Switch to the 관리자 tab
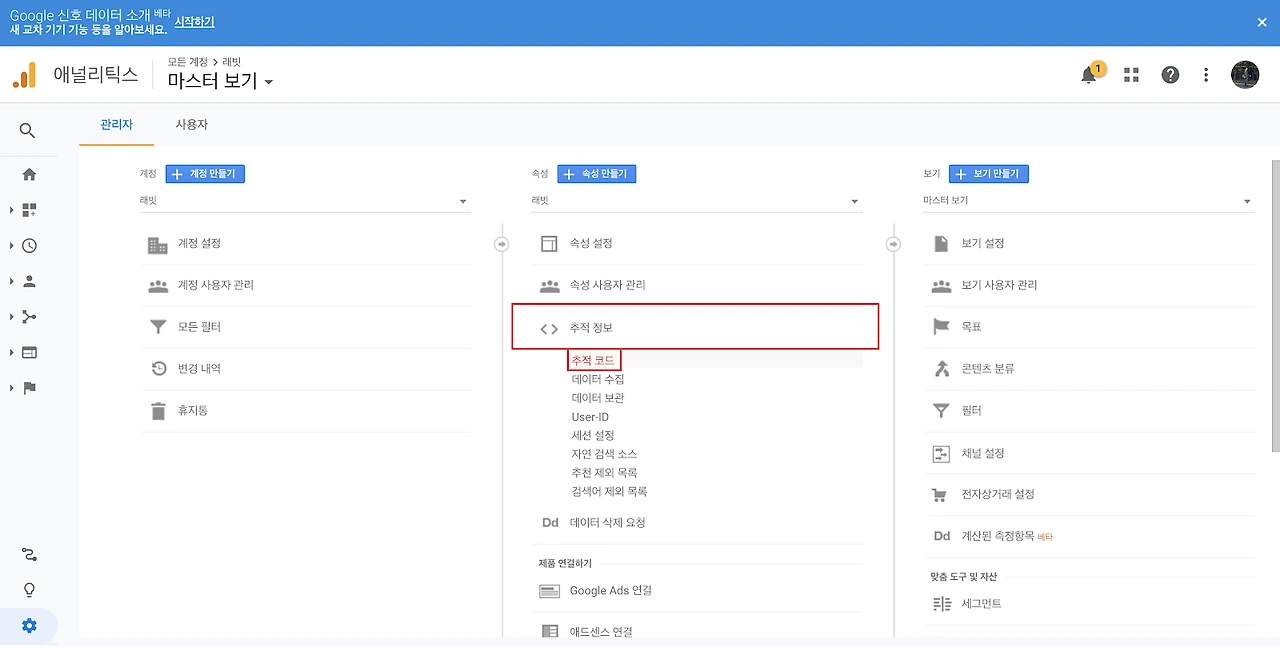 pos(116,125)
